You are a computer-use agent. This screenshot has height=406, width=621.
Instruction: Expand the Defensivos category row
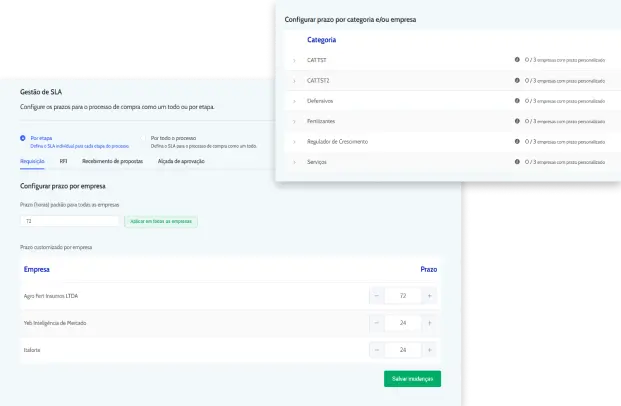[x=294, y=101]
